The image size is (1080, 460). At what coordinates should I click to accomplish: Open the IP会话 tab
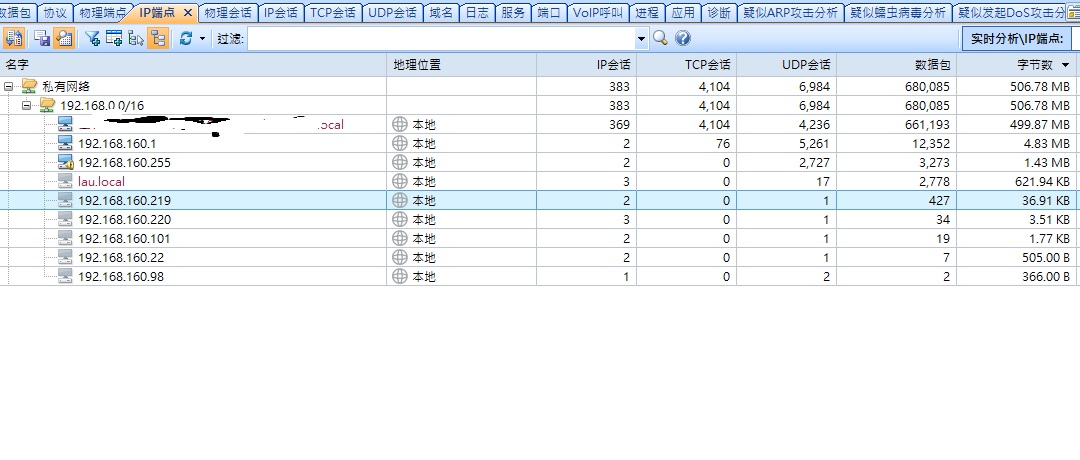tap(281, 12)
